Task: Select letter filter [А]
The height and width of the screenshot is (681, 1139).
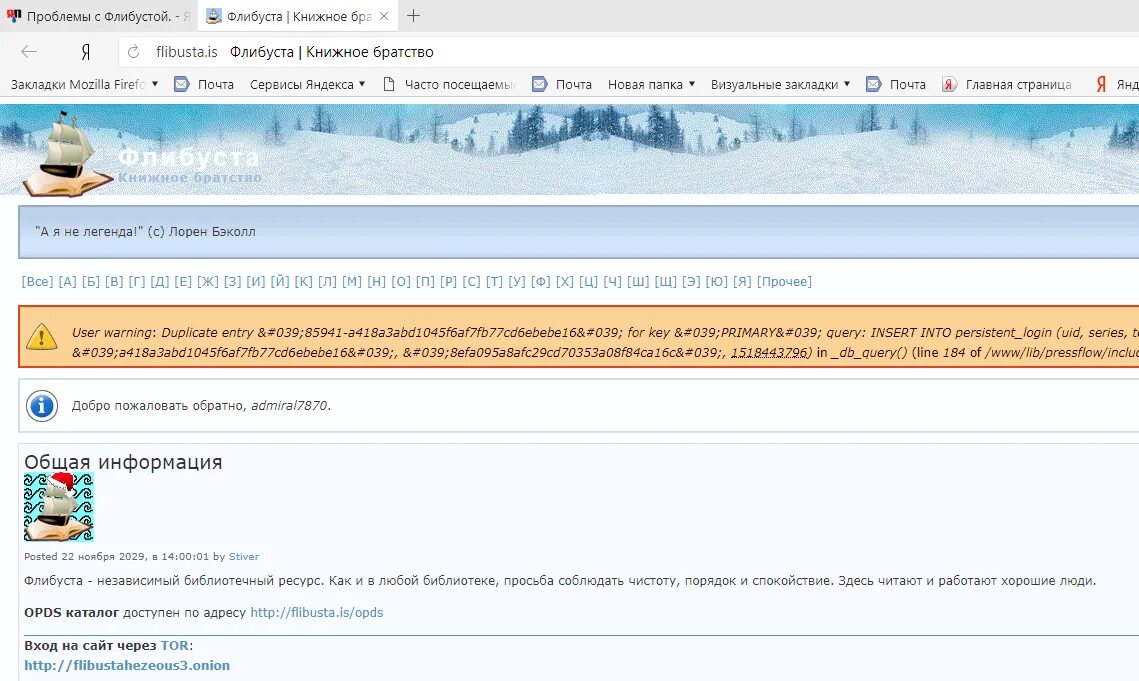Action: click(x=68, y=281)
